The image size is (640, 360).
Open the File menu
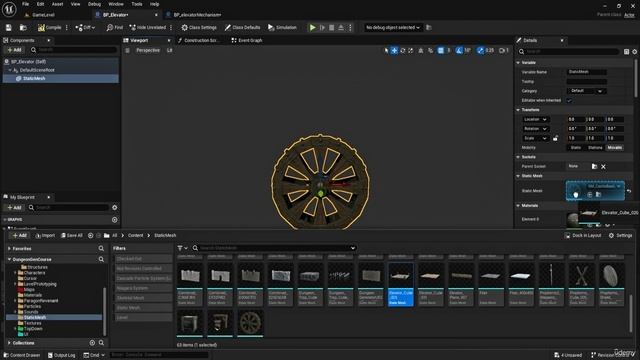(25, 4)
